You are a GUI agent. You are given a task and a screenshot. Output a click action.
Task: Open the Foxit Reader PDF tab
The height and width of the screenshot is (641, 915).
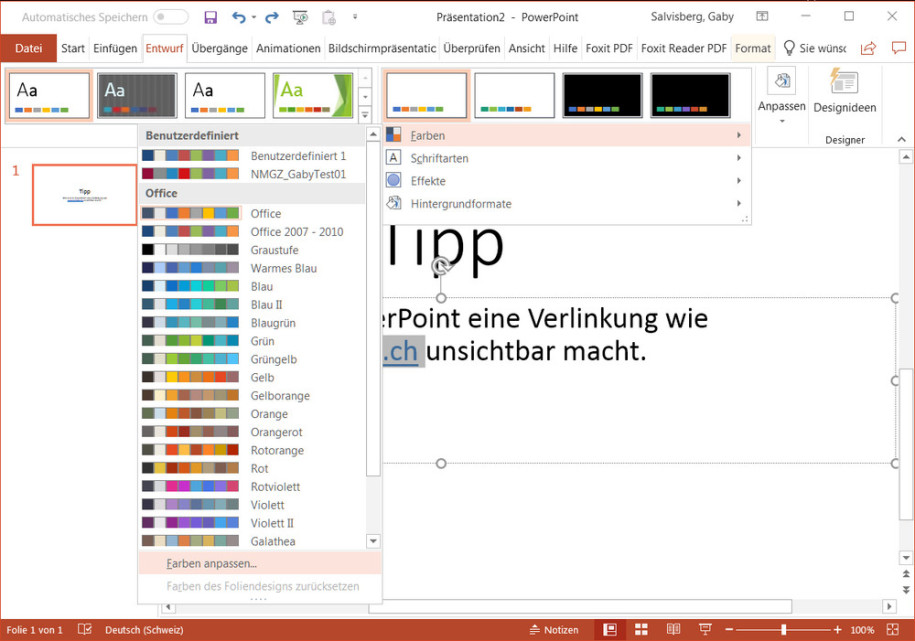[x=684, y=48]
